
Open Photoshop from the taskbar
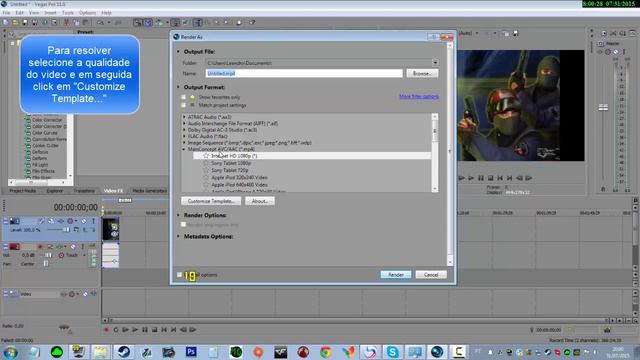191,352
